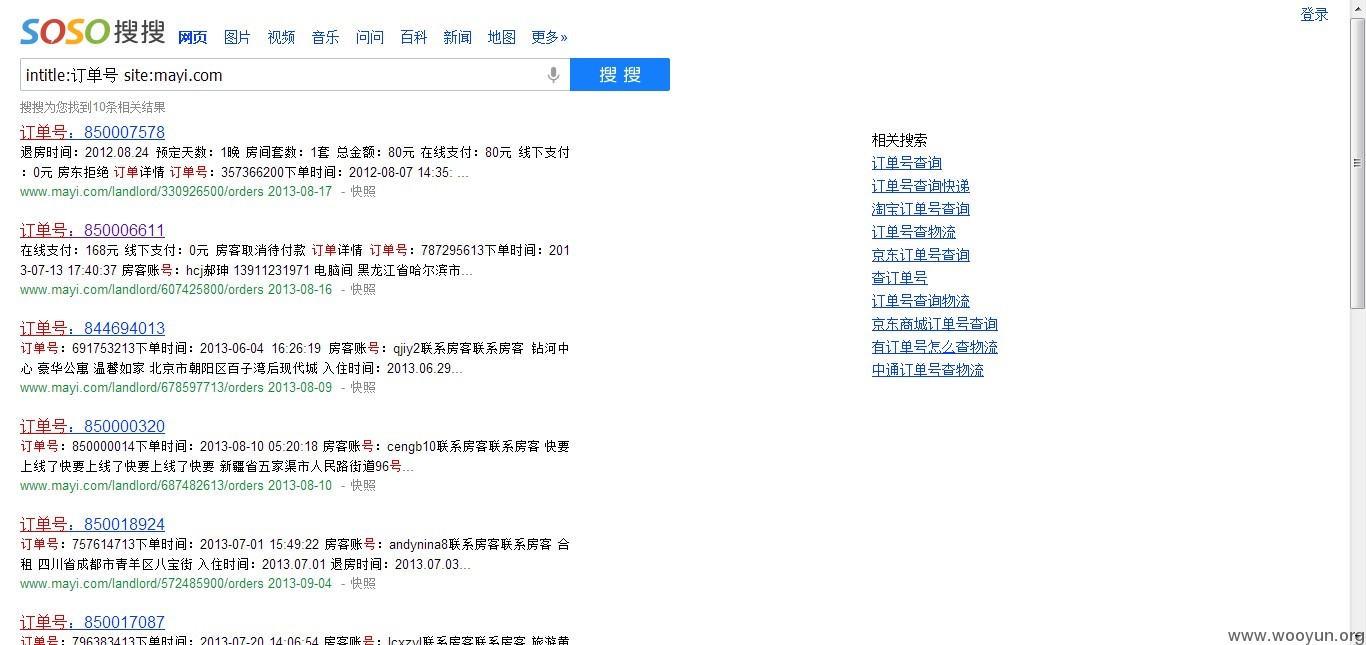Click URL www.mayi.com/landlord/330926500/orders
The height and width of the screenshot is (645, 1366).
pos(142,191)
